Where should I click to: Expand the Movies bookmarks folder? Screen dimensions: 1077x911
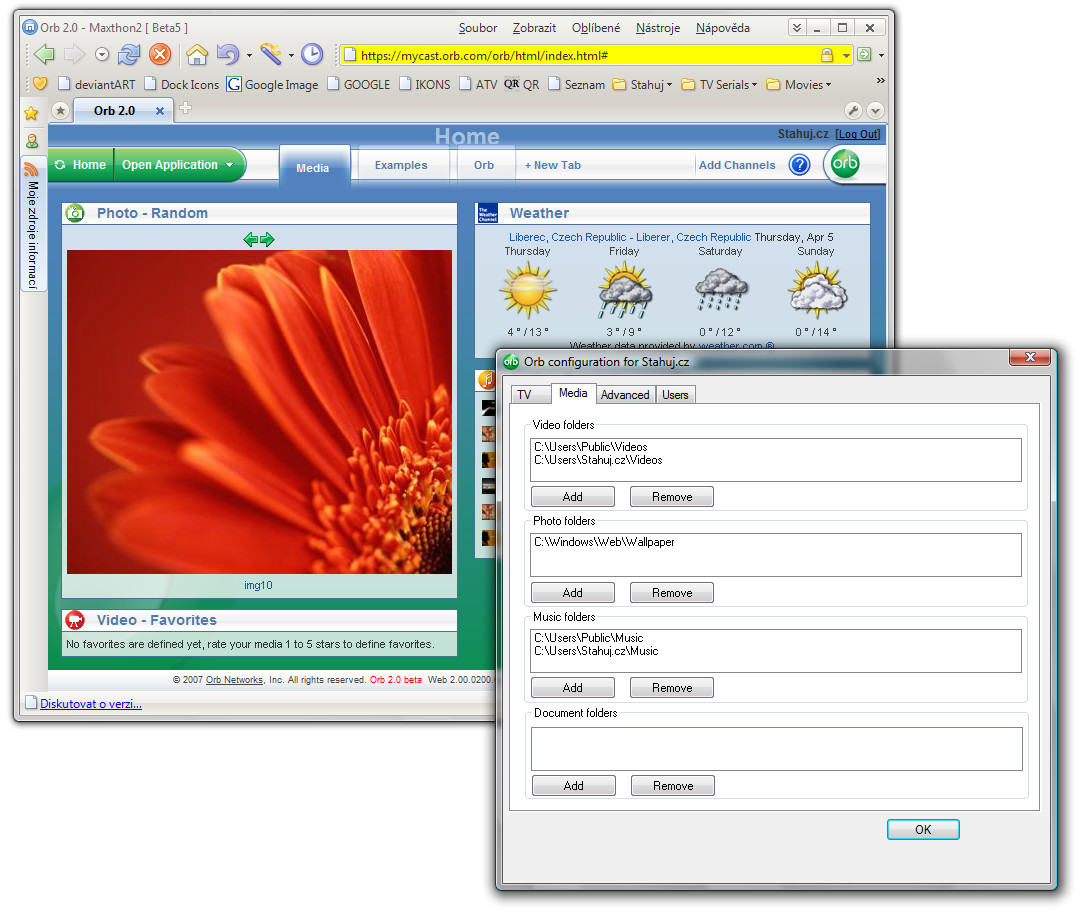(799, 85)
